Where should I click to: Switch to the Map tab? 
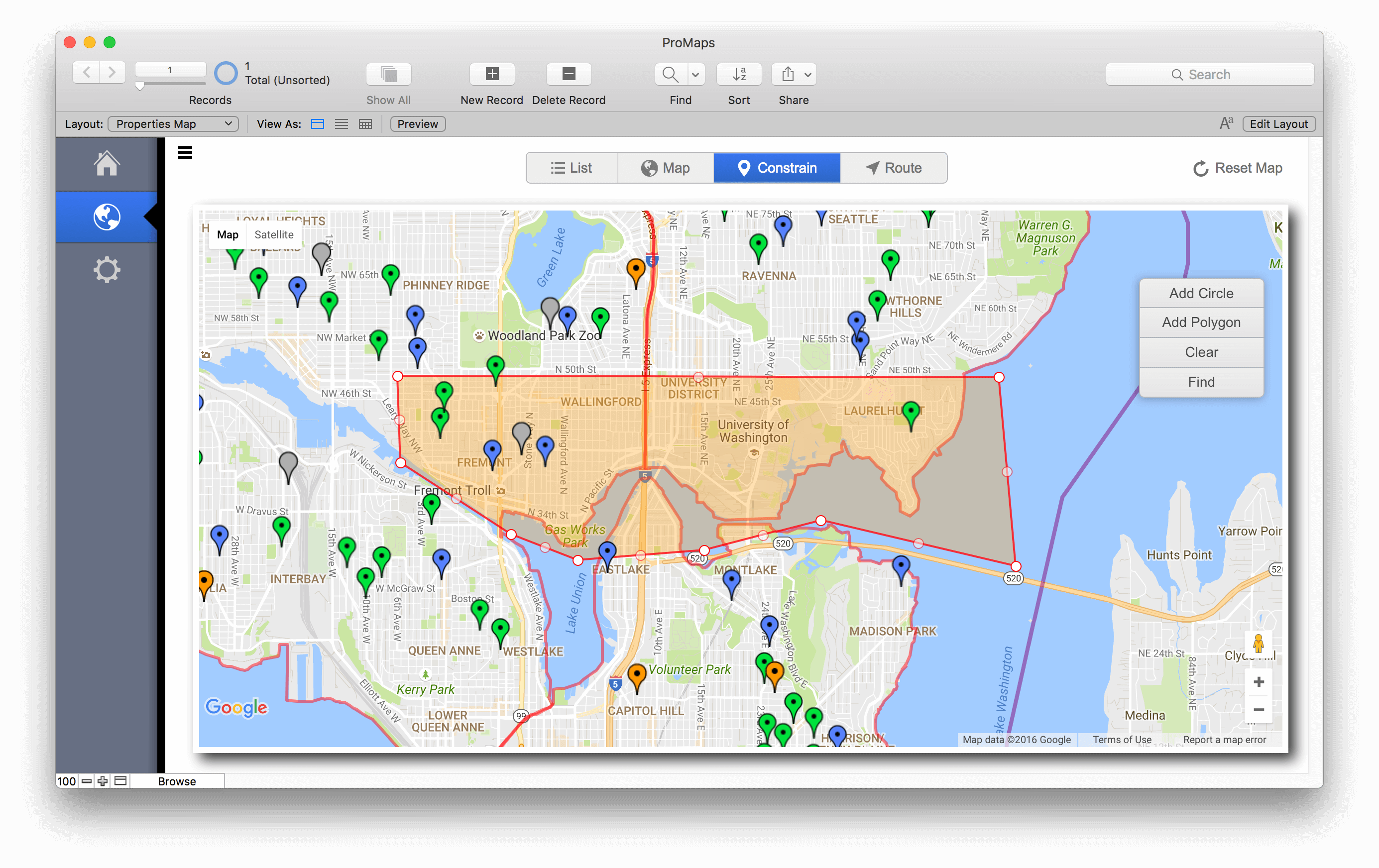pos(666,168)
